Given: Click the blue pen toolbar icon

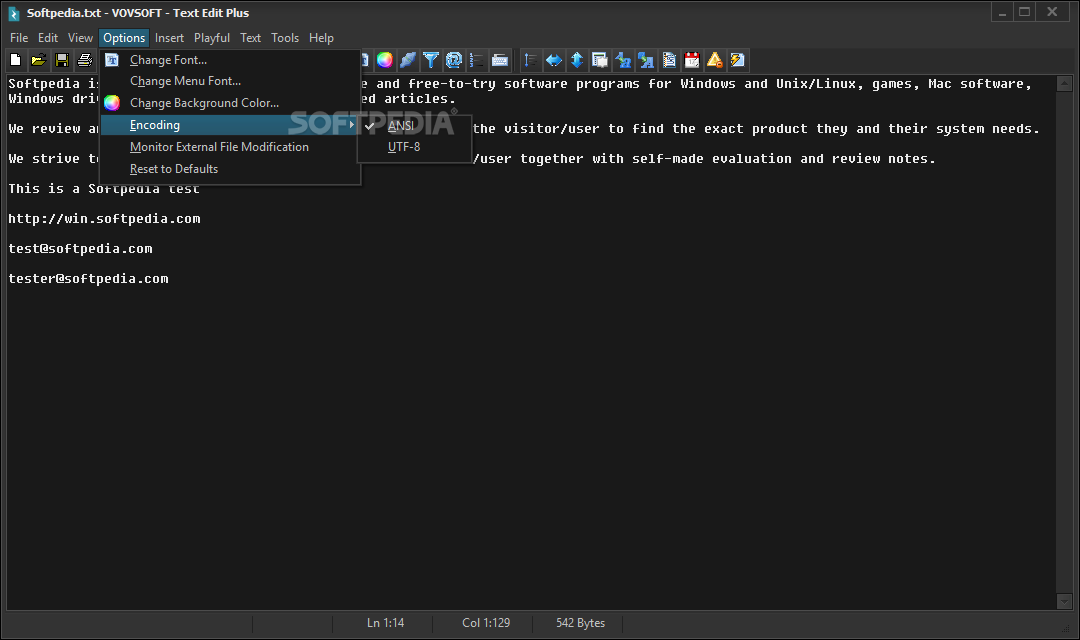Looking at the screenshot, I should pyautogui.click(x=408, y=61).
